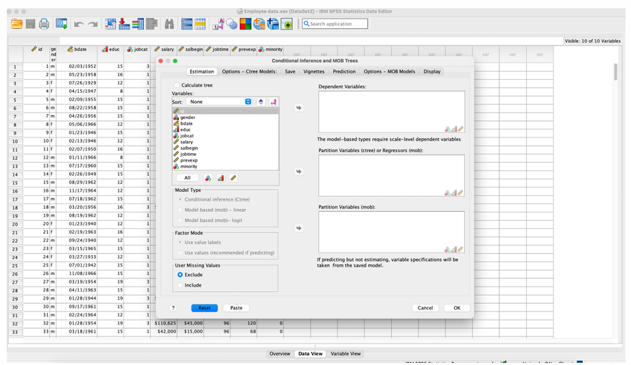Click the prevexp column header in data grid
Screen dimensions: 631x365
(243, 49)
